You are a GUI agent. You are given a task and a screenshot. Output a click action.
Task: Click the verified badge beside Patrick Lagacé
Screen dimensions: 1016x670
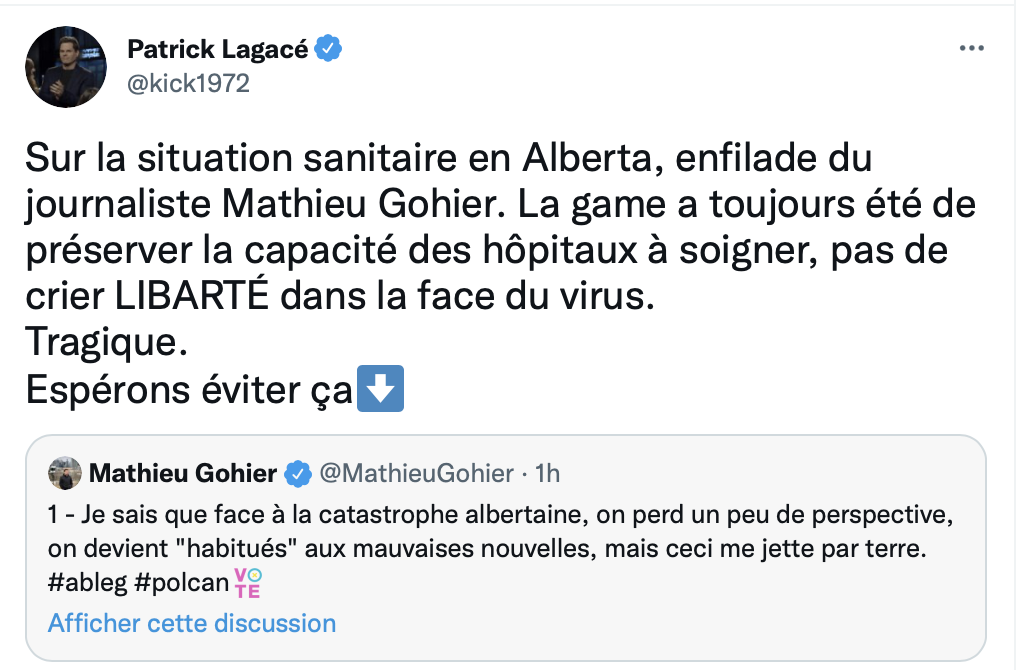click(329, 49)
